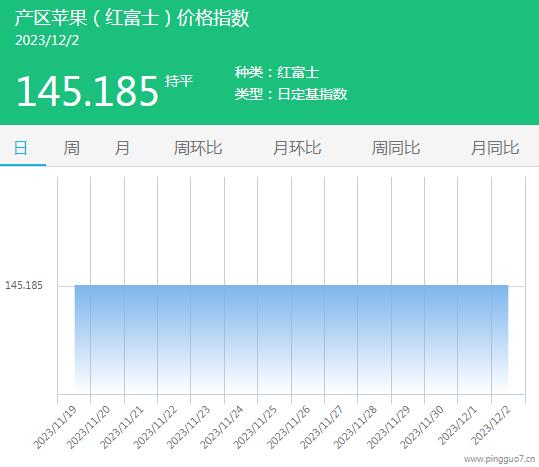Switch to the 月 (monthly) tab

click(x=122, y=148)
